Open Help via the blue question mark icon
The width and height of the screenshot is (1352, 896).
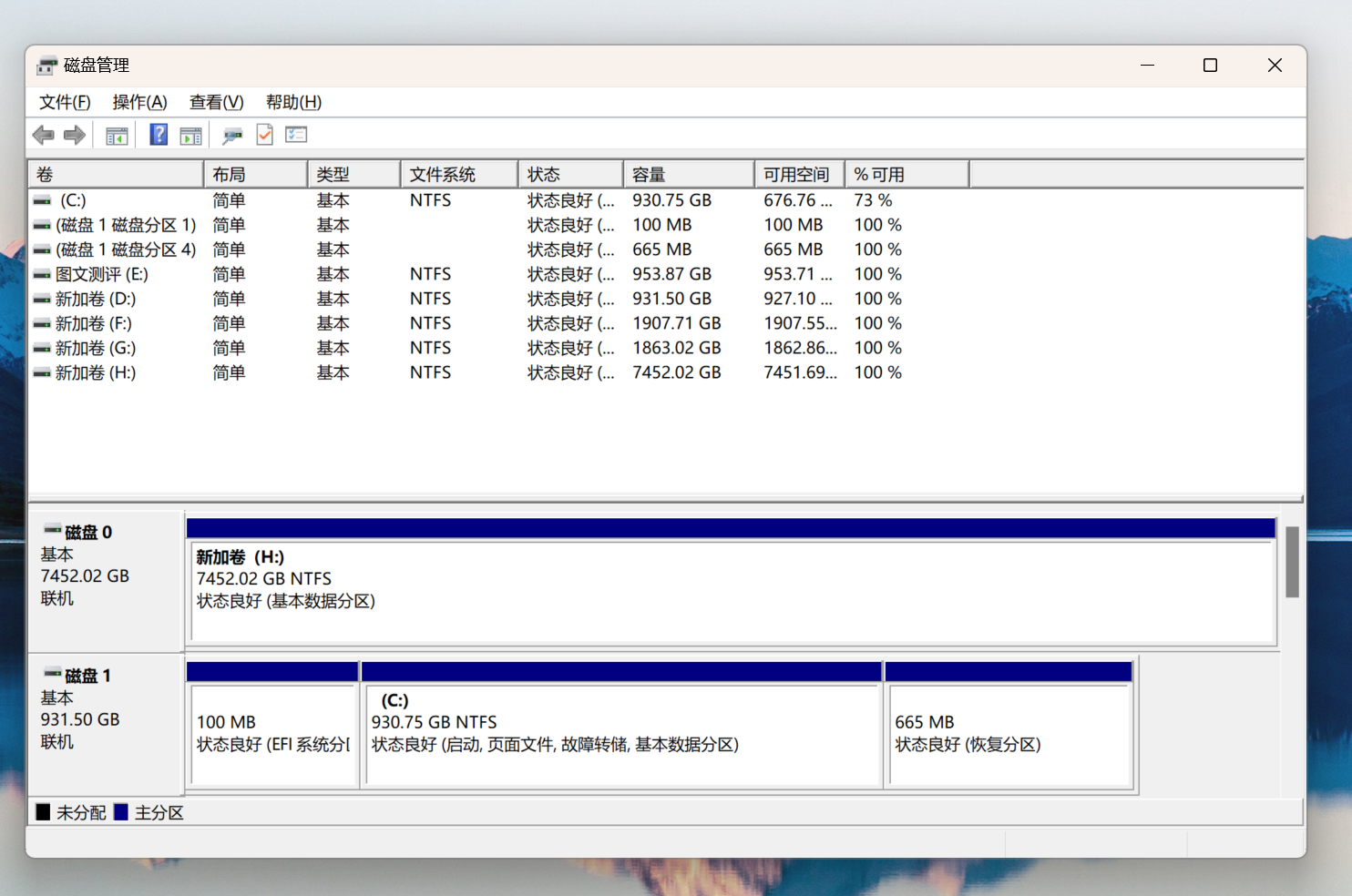159,136
